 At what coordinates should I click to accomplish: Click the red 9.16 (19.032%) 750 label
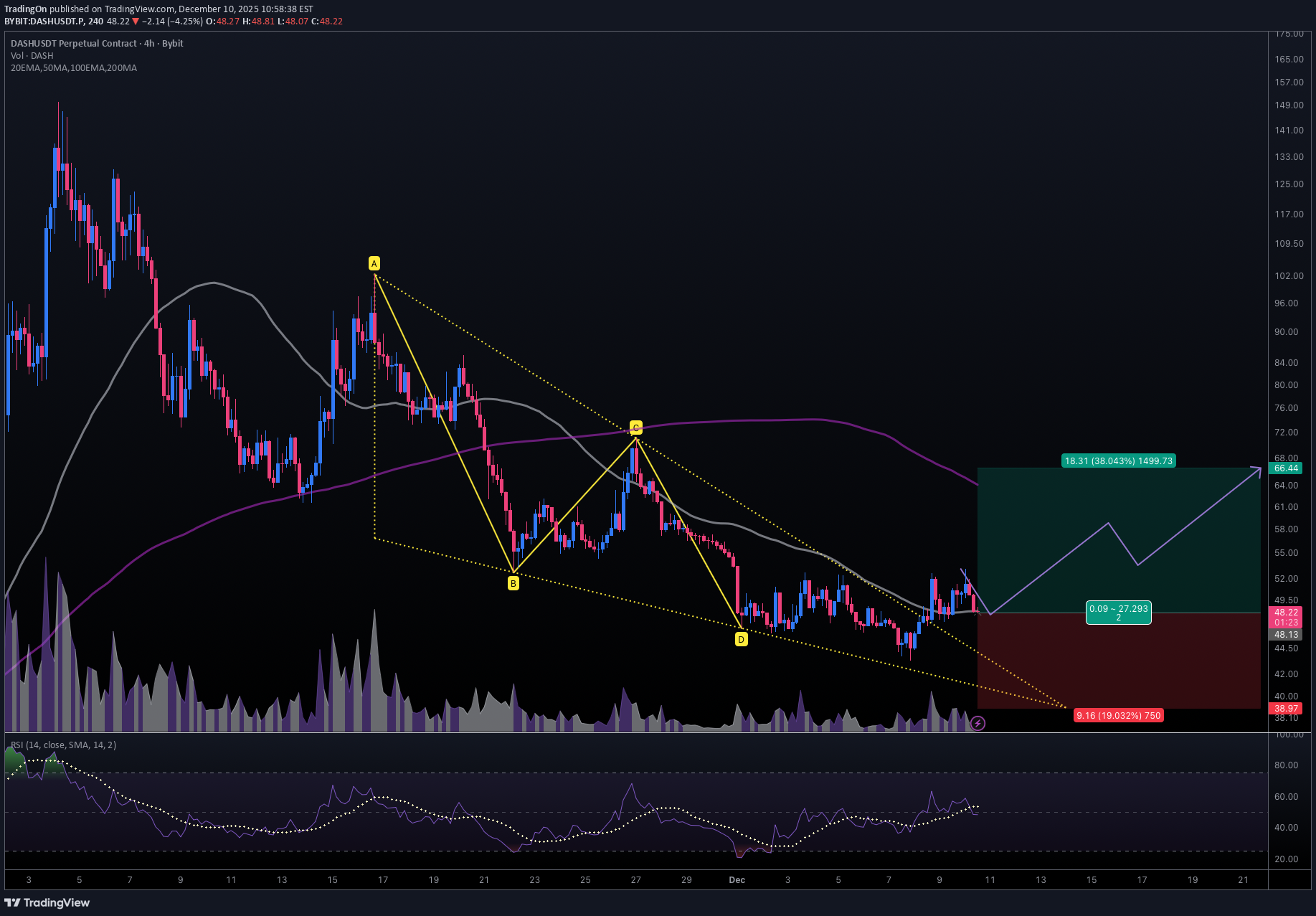tap(1119, 715)
